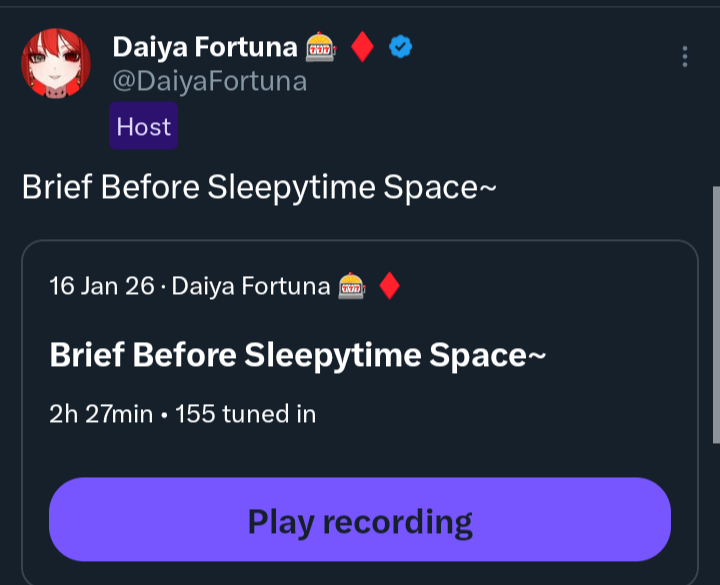Click the vertical scrollbar thumb

pyautogui.click(x=715, y=310)
